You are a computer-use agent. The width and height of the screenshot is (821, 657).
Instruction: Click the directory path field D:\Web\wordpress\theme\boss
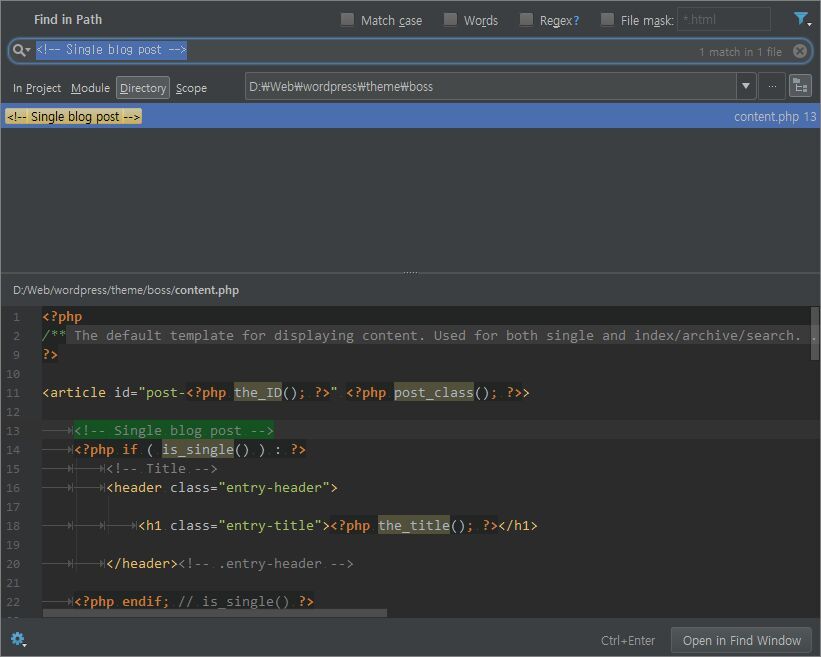(491, 86)
